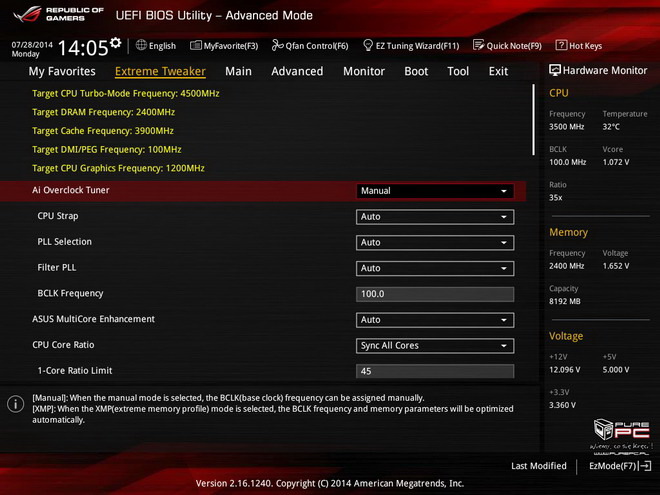This screenshot has width=660, height=495.
Task: Click the settings list vertical scrollbar
Action: (x=533, y=120)
